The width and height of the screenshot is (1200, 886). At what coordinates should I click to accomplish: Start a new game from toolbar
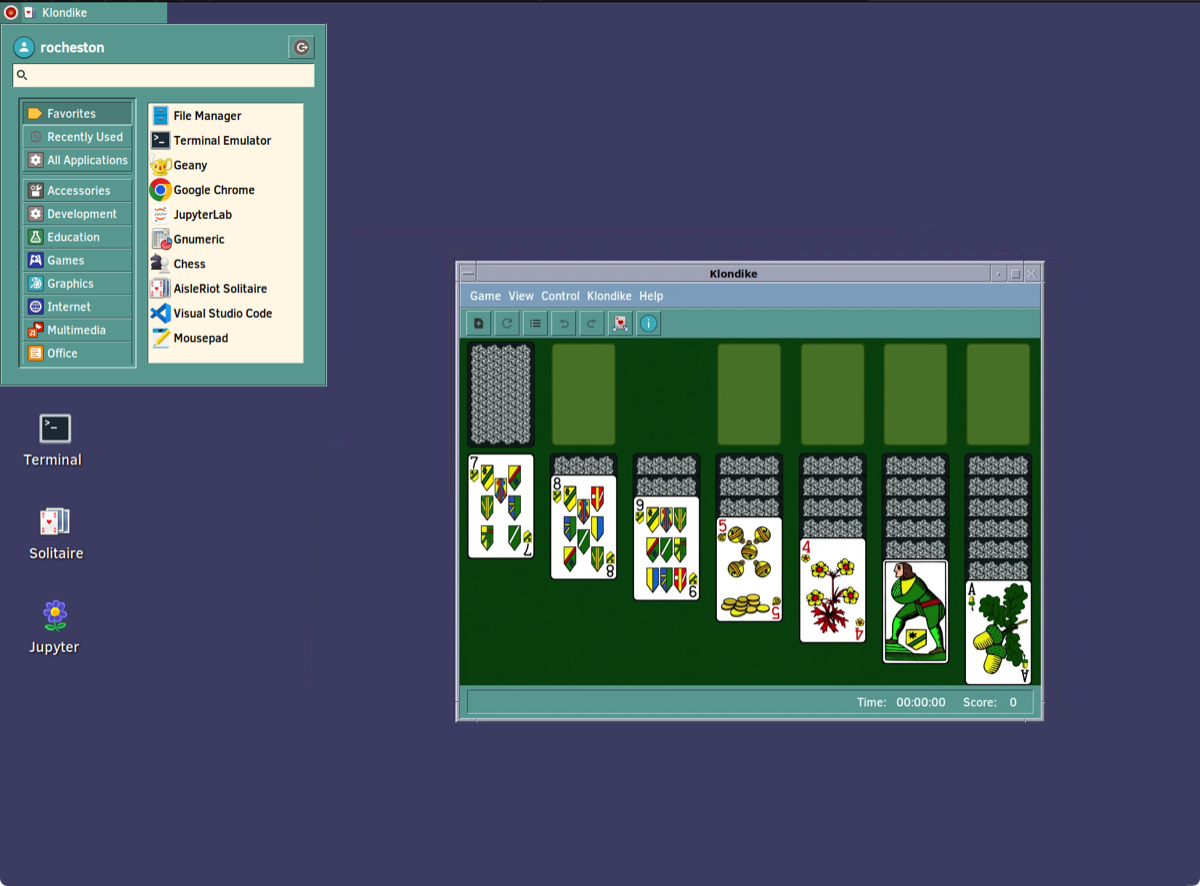pos(479,323)
